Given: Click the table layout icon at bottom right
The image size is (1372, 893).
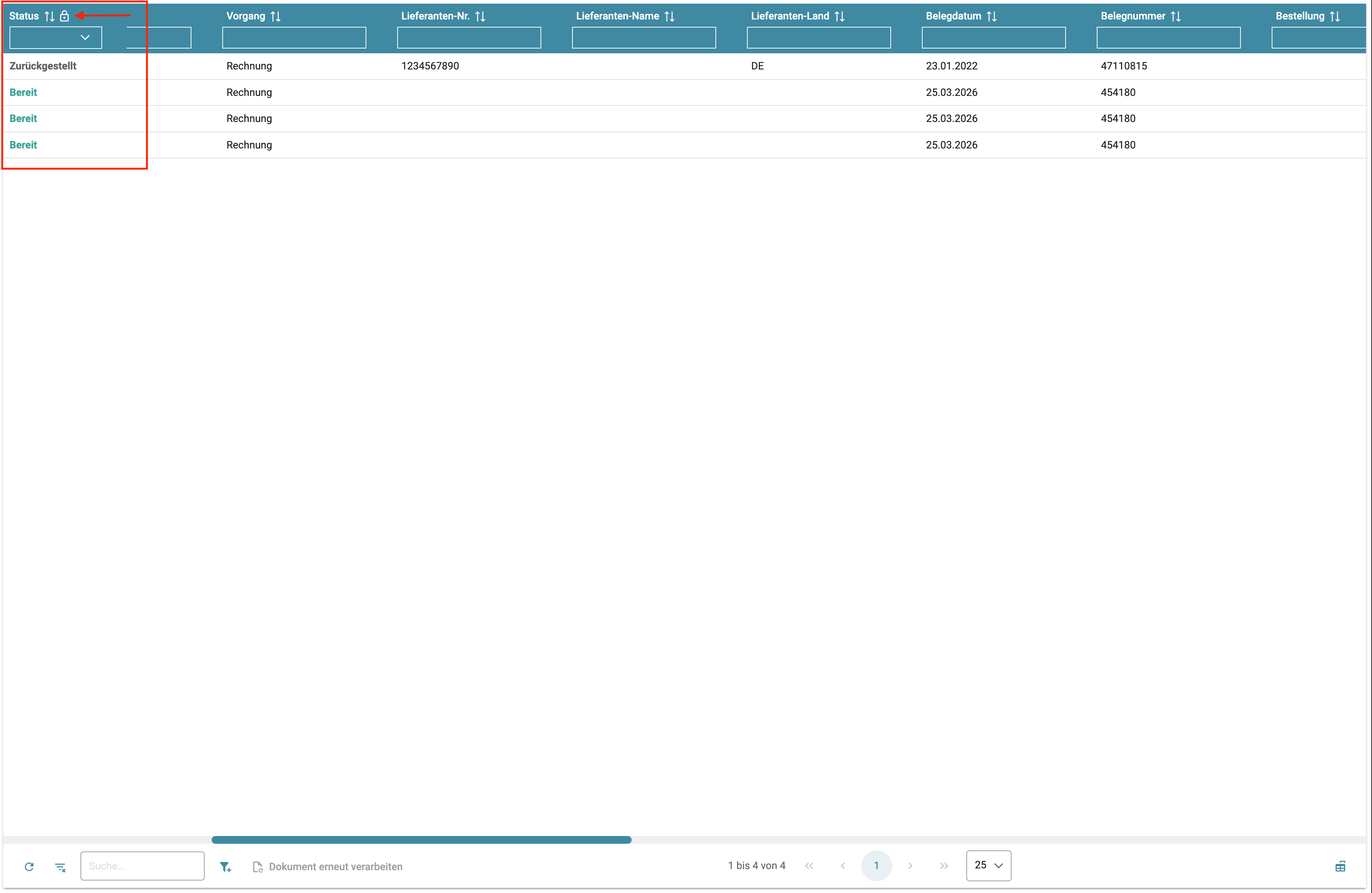Looking at the screenshot, I should (1340, 867).
